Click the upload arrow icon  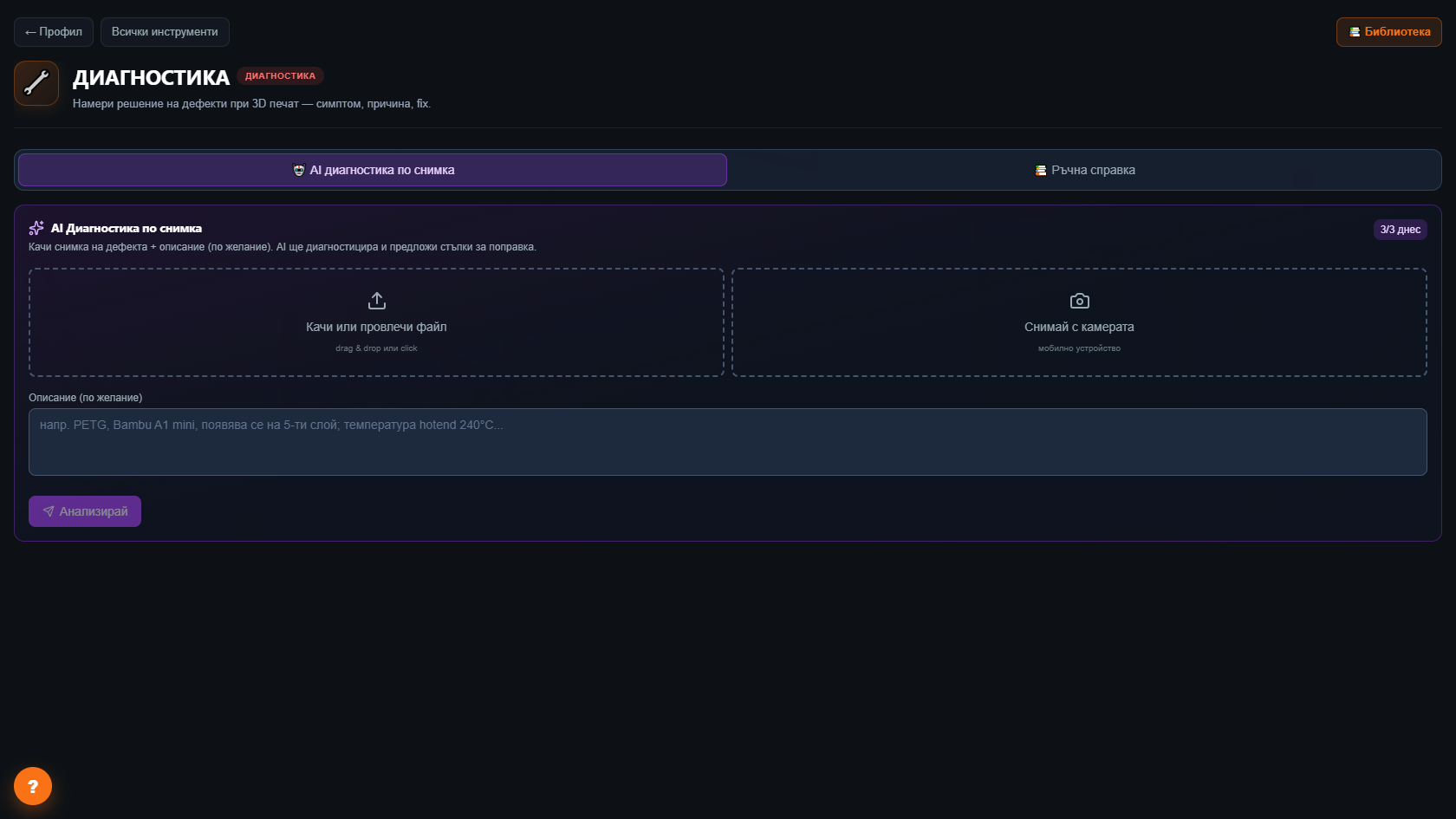point(376,301)
